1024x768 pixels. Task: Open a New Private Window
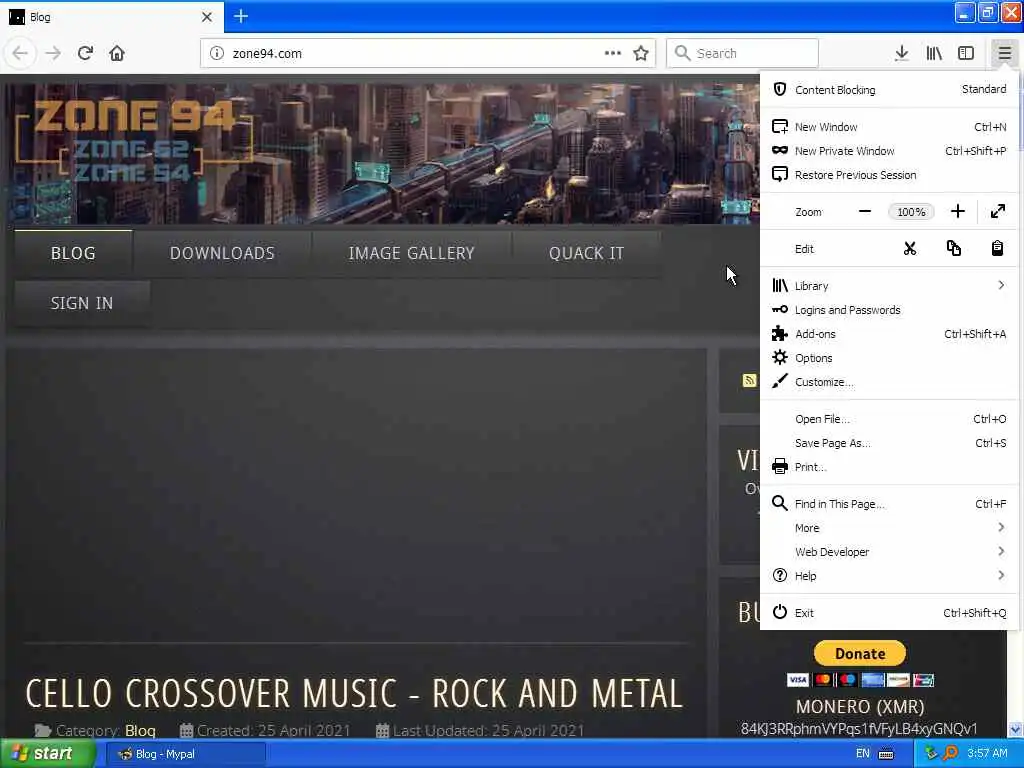pyautogui.click(x=889, y=151)
